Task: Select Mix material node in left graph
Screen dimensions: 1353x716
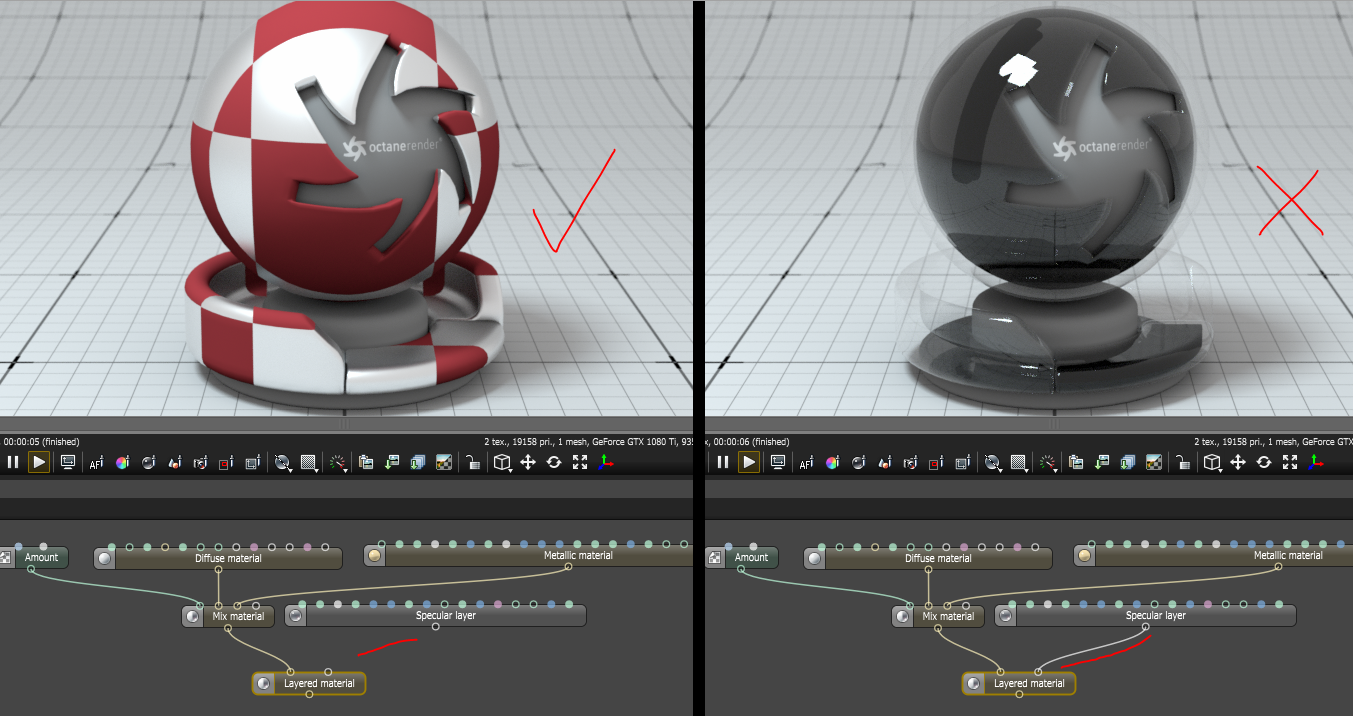Action: click(x=228, y=616)
